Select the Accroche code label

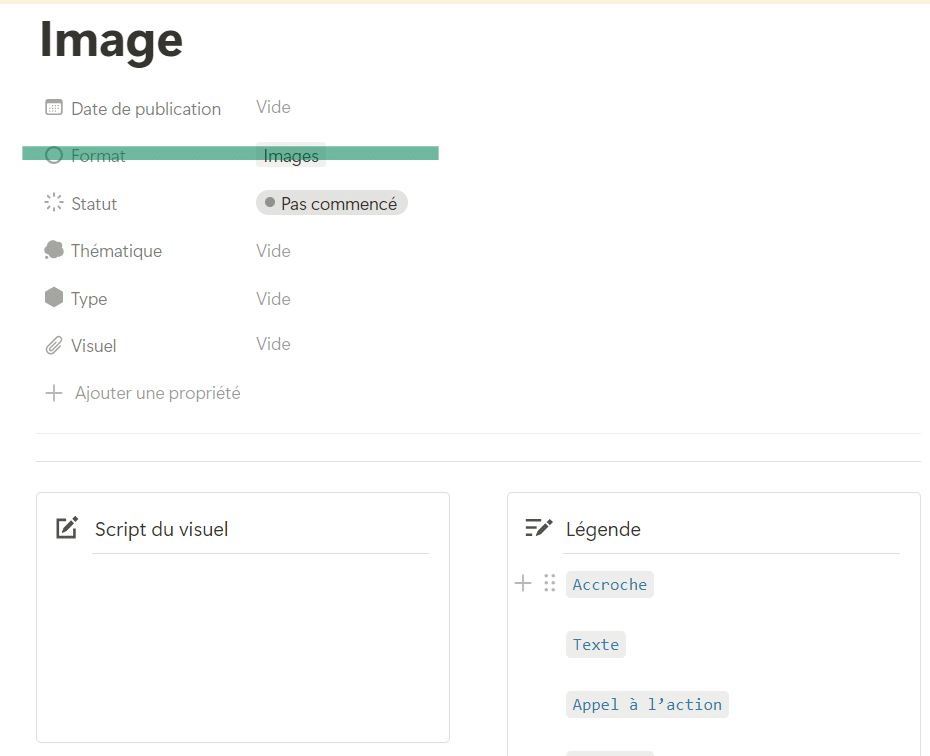(610, 585)
